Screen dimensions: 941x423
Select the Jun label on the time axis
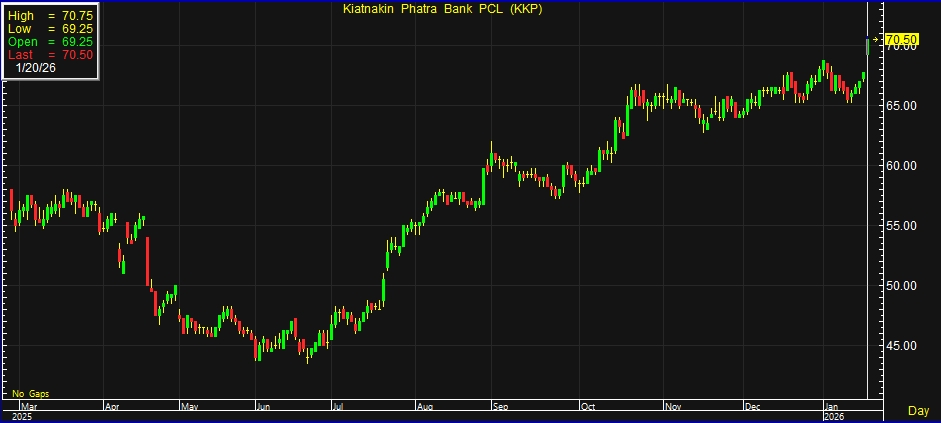pos(263,407)
